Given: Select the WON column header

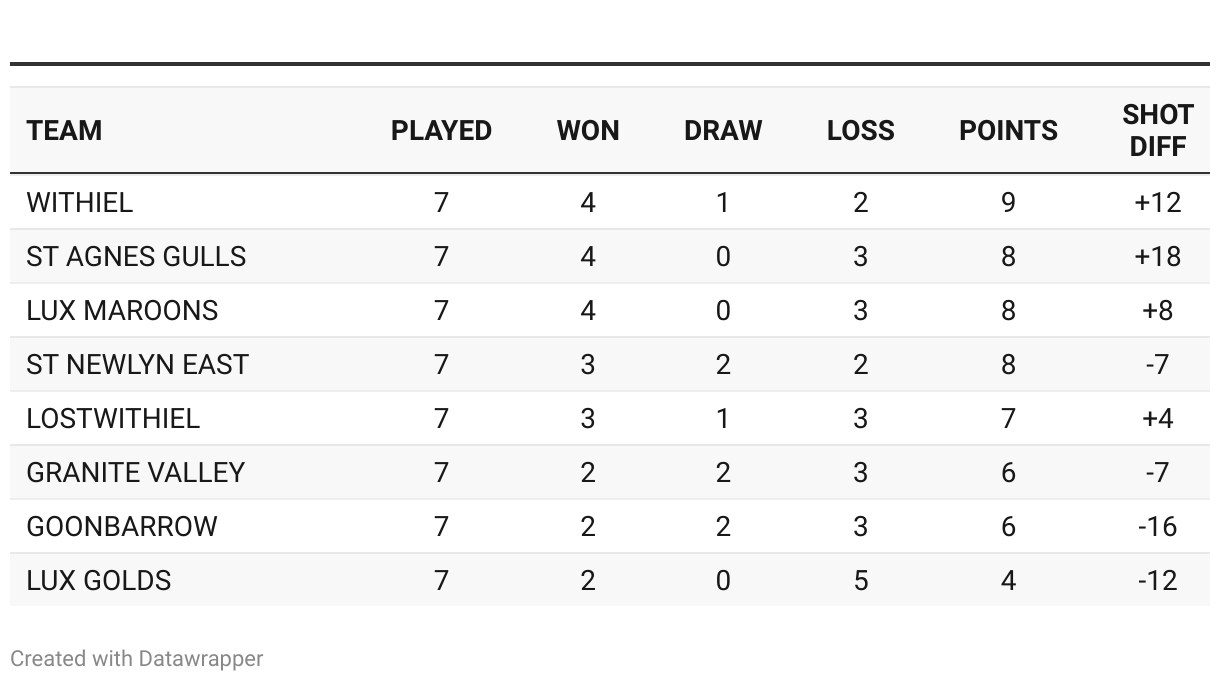Looking at the screenshot, I should click(x=588, y=131).
